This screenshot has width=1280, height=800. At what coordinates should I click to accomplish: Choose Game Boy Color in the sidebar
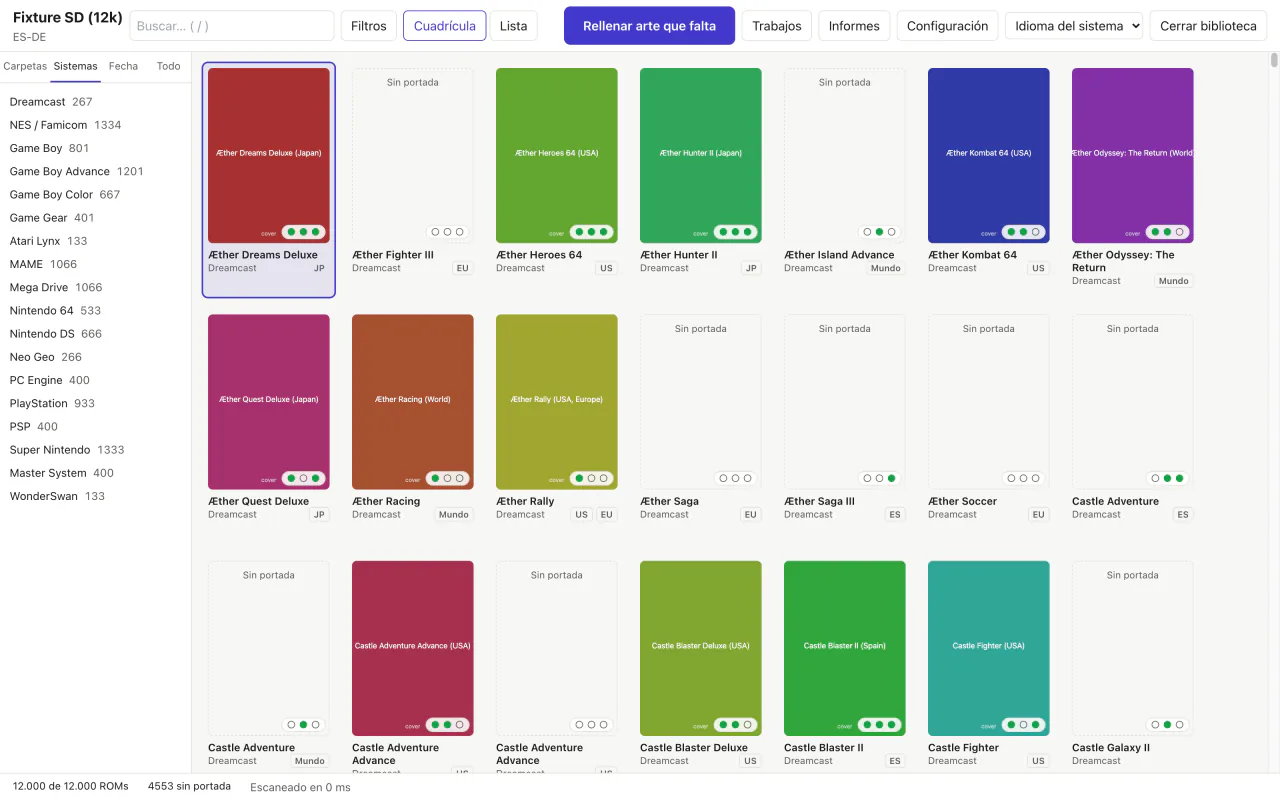click(x=96, y=195)
